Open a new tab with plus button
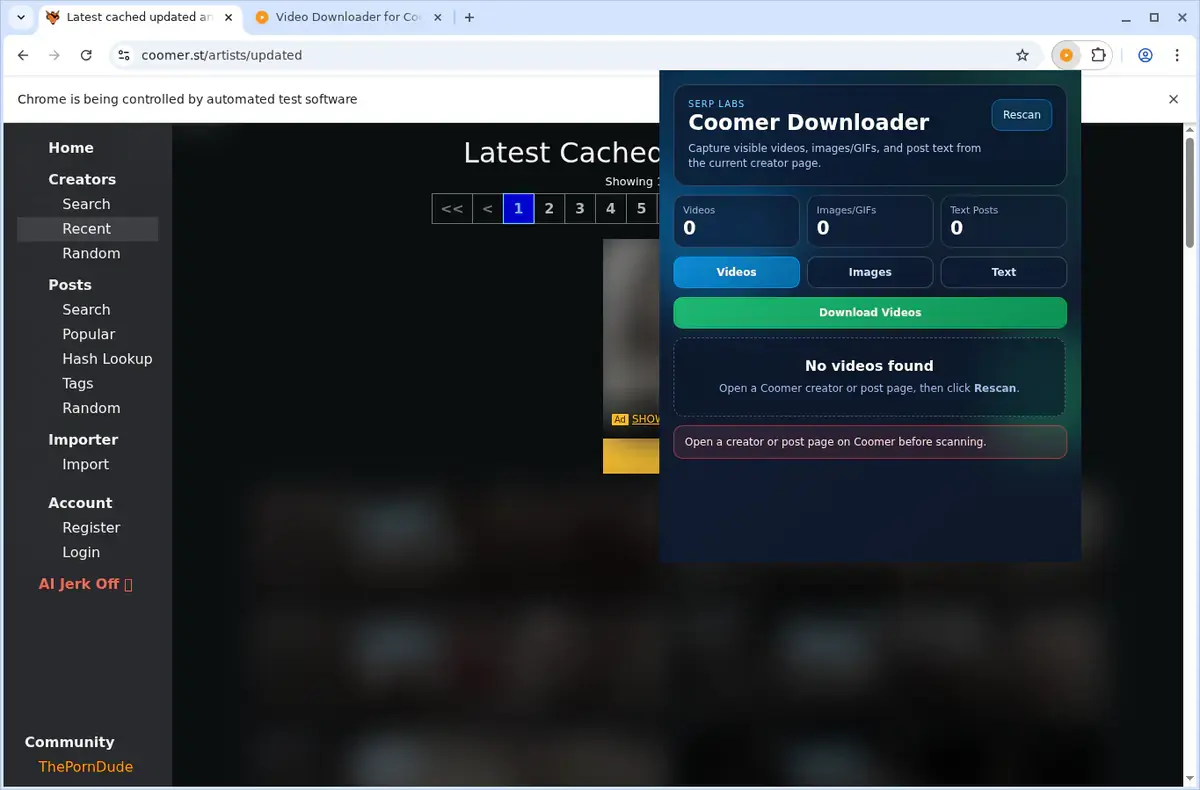The width and height of the screenshot is (1200, 790). (x=470, y=17)
